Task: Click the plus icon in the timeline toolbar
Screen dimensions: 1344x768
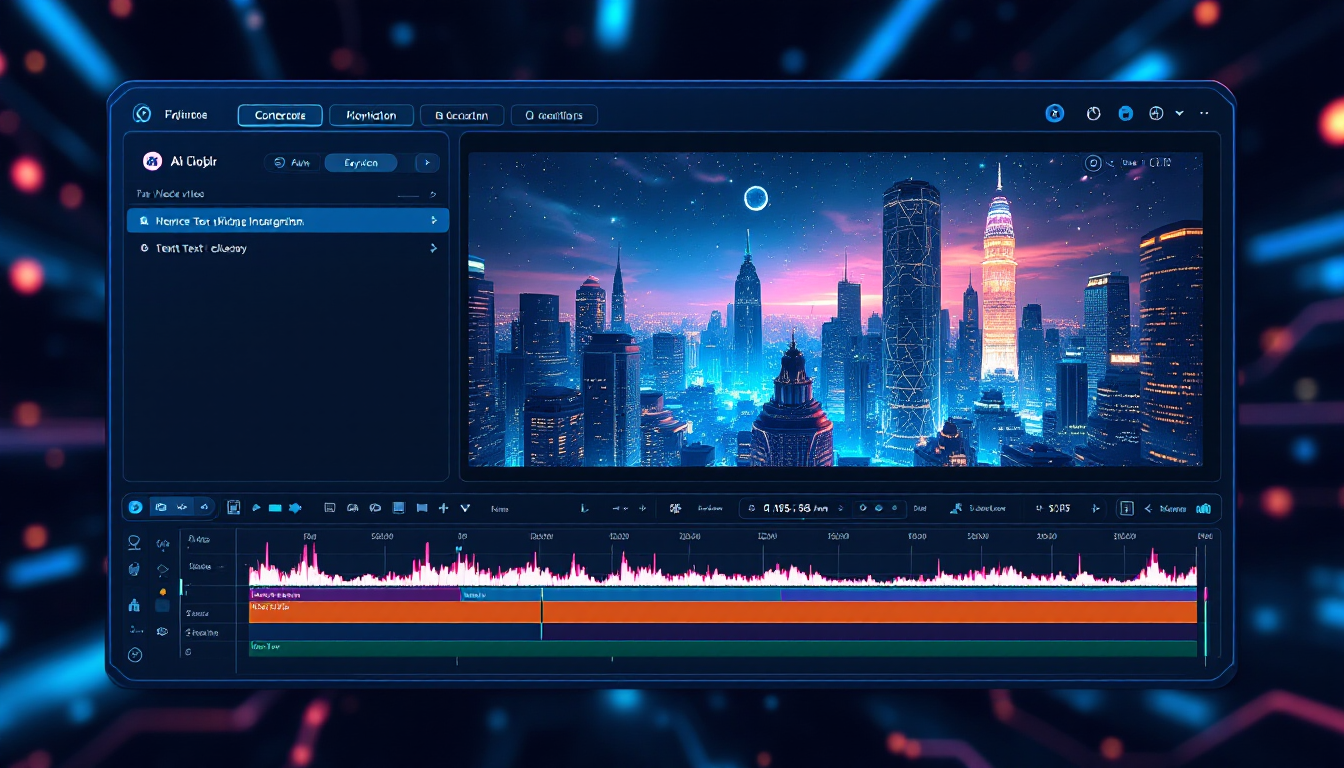Action: [443, 508]
